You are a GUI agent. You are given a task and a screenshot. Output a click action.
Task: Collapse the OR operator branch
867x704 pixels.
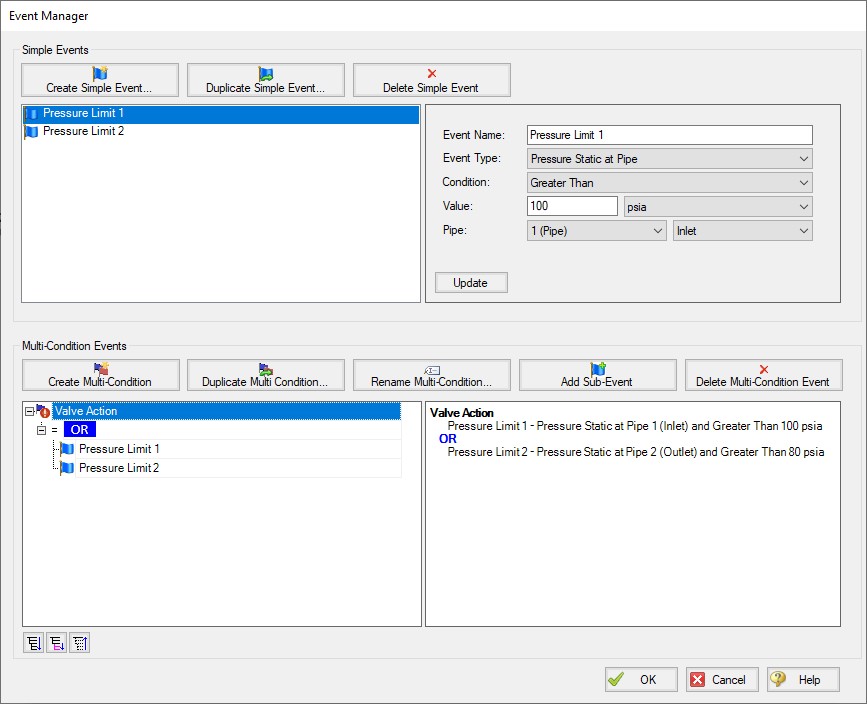[41, 430]
